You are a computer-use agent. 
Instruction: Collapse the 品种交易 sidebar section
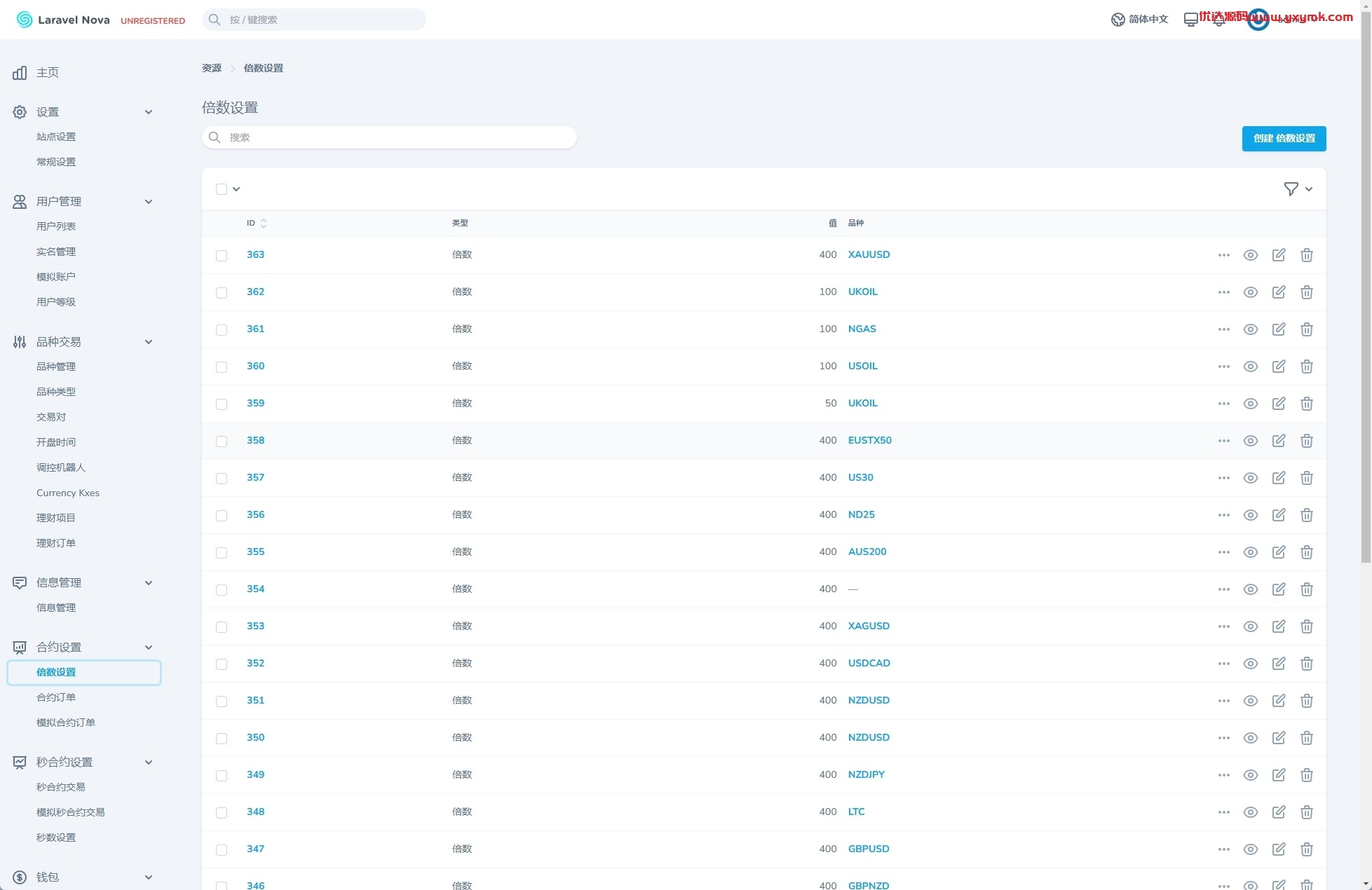(x=149, y=342)
